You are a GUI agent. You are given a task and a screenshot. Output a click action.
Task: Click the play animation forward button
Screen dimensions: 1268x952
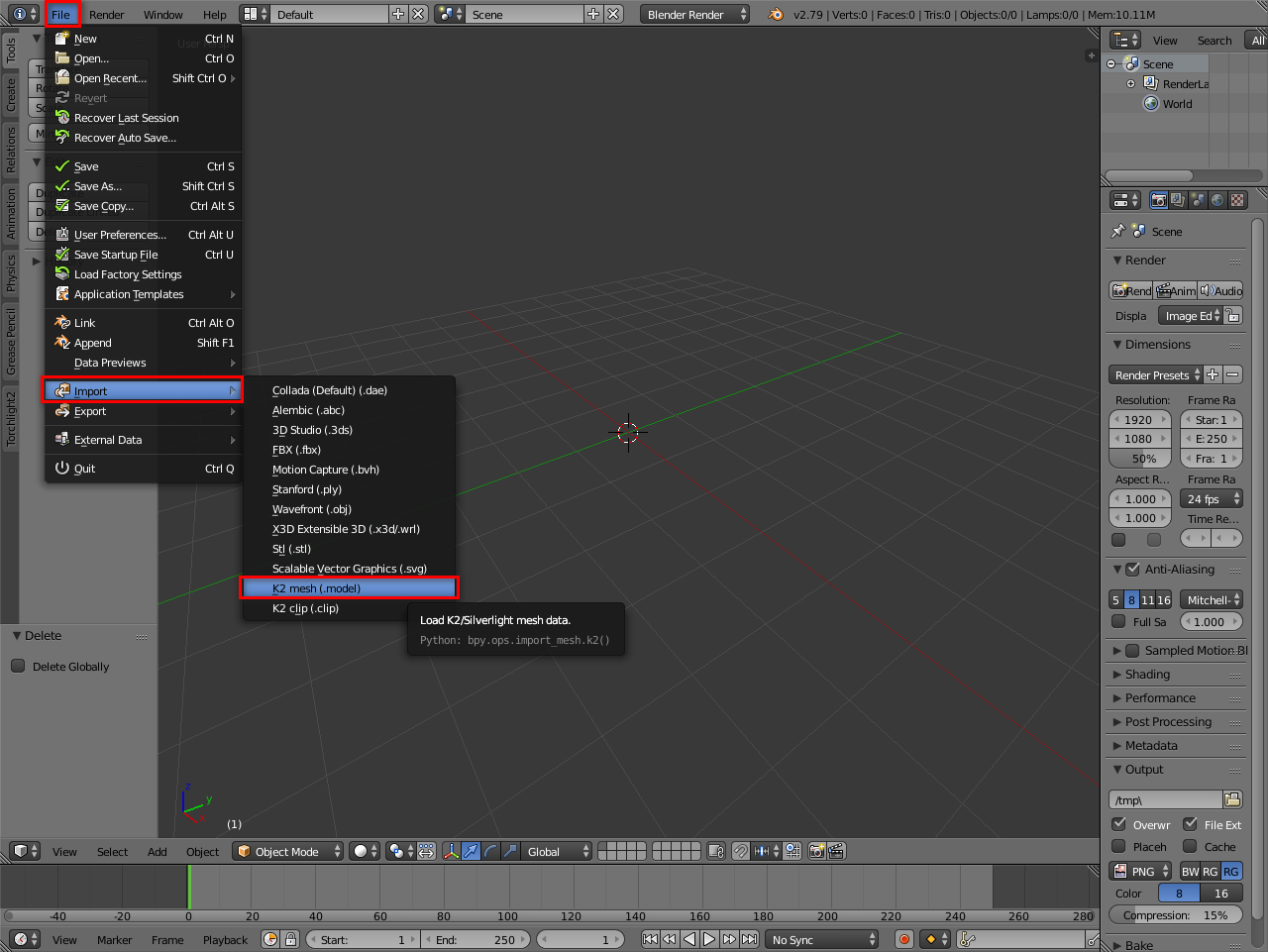coord(709,939)
